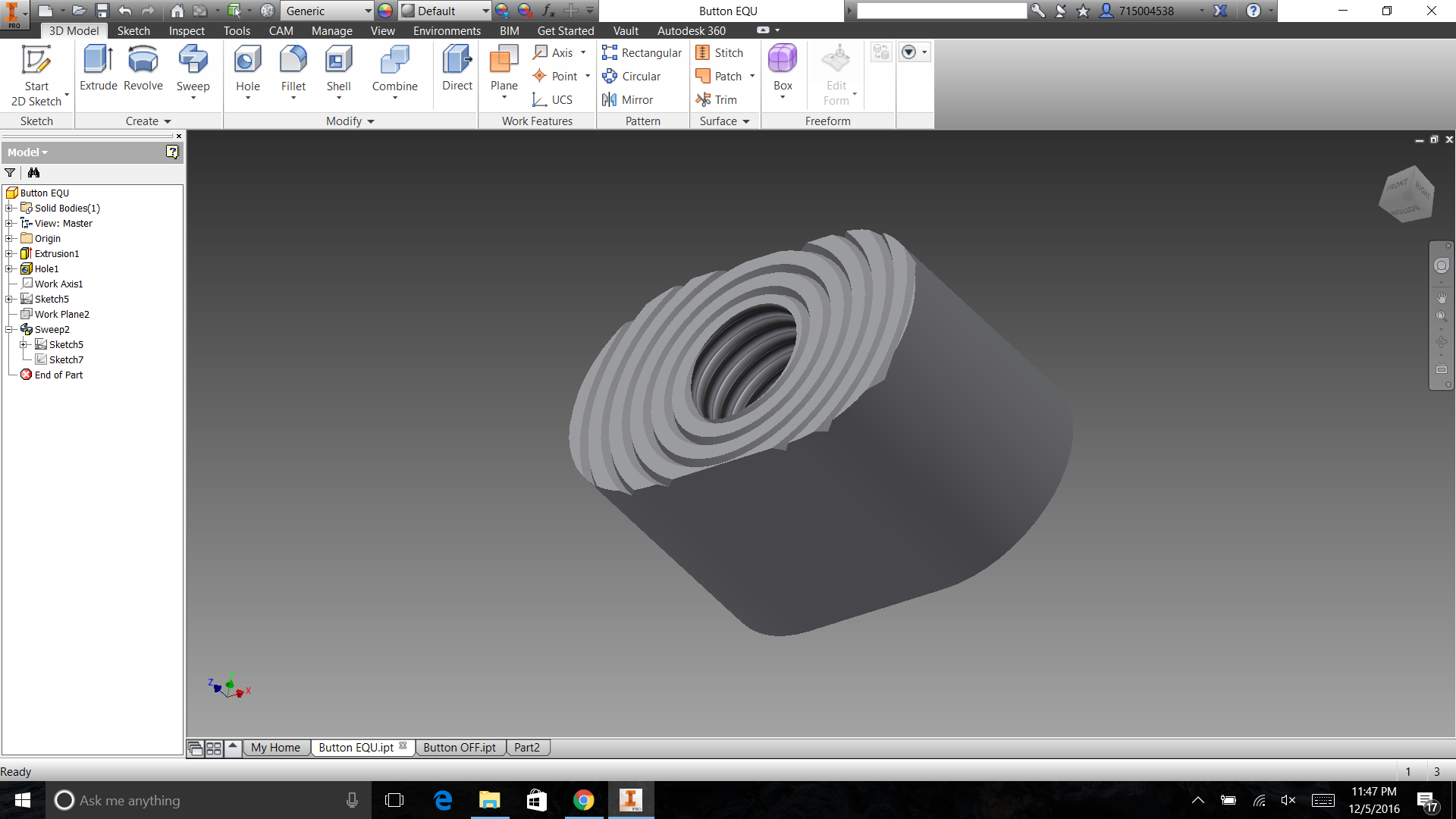Open the appearance dropdown showing Default
The image size is (1456, 819).
tap(485, 11)
